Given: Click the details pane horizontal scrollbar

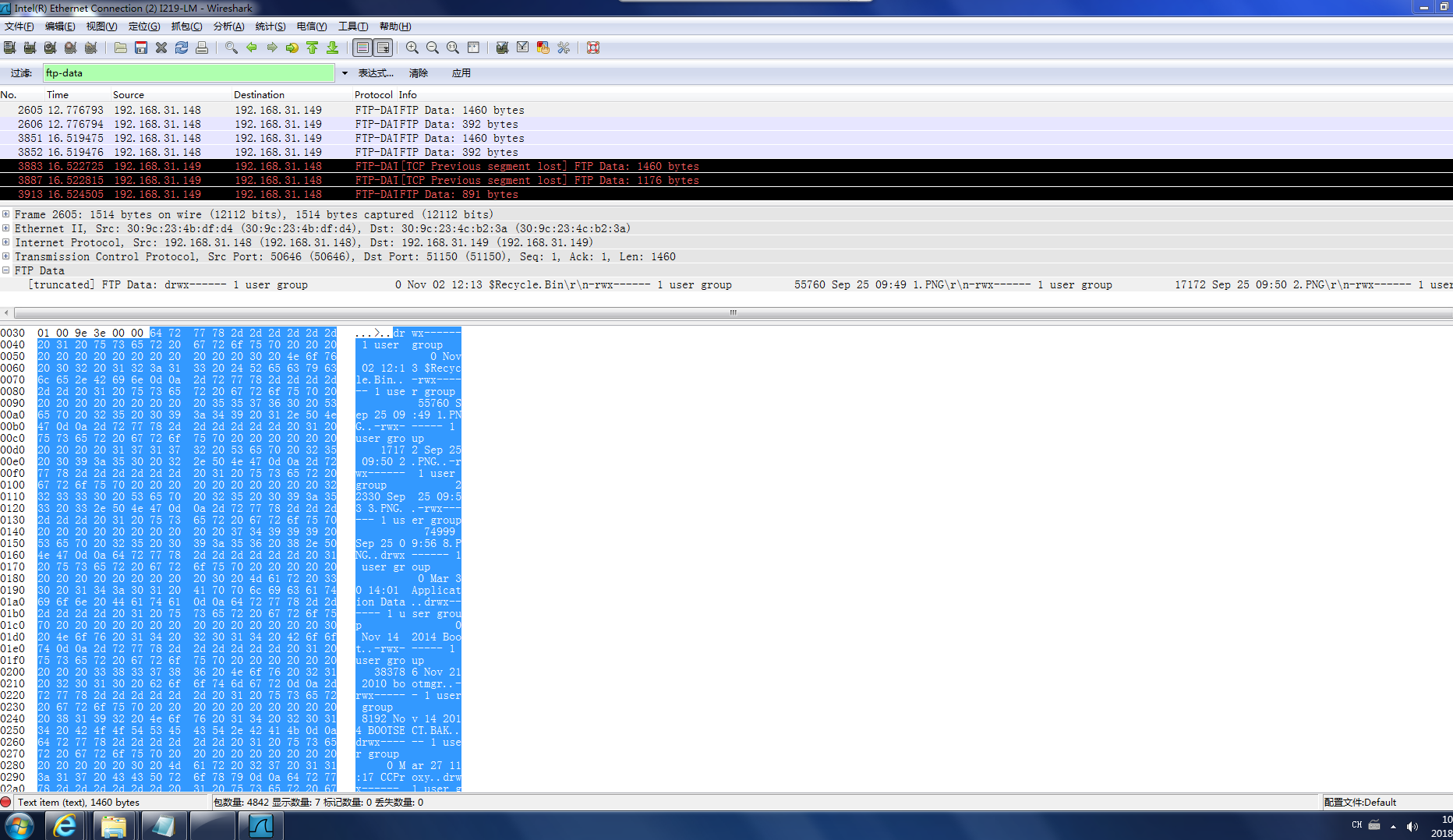Looking at the screenshot, I should pos(732,312).
